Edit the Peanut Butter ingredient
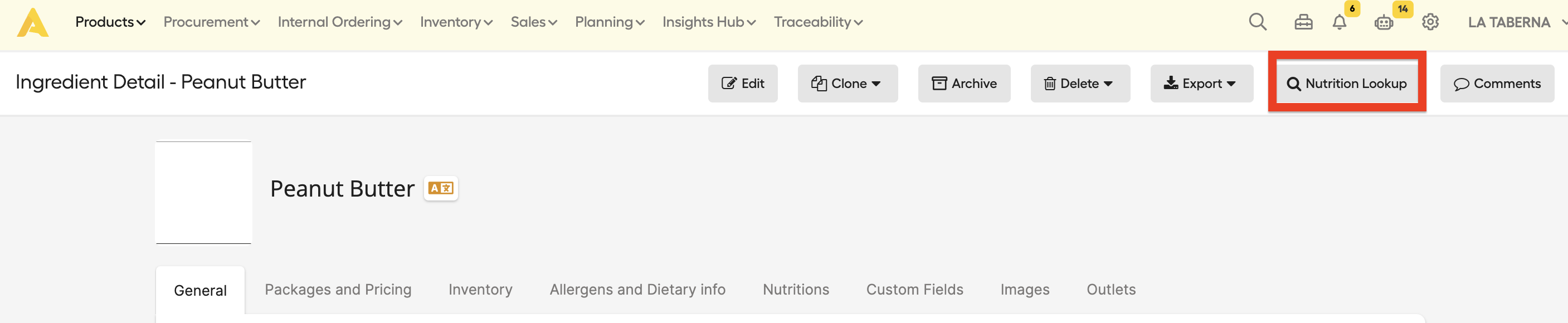 point(743,84)
